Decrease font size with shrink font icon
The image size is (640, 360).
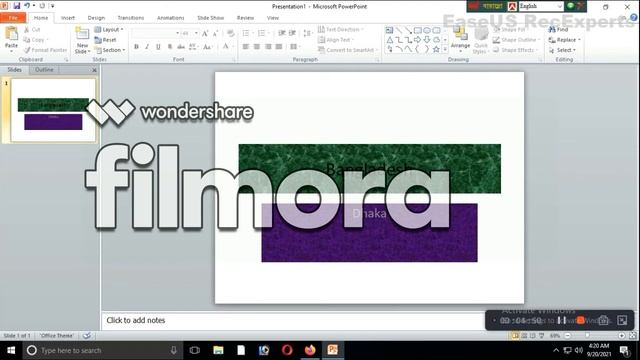[216, 33]
